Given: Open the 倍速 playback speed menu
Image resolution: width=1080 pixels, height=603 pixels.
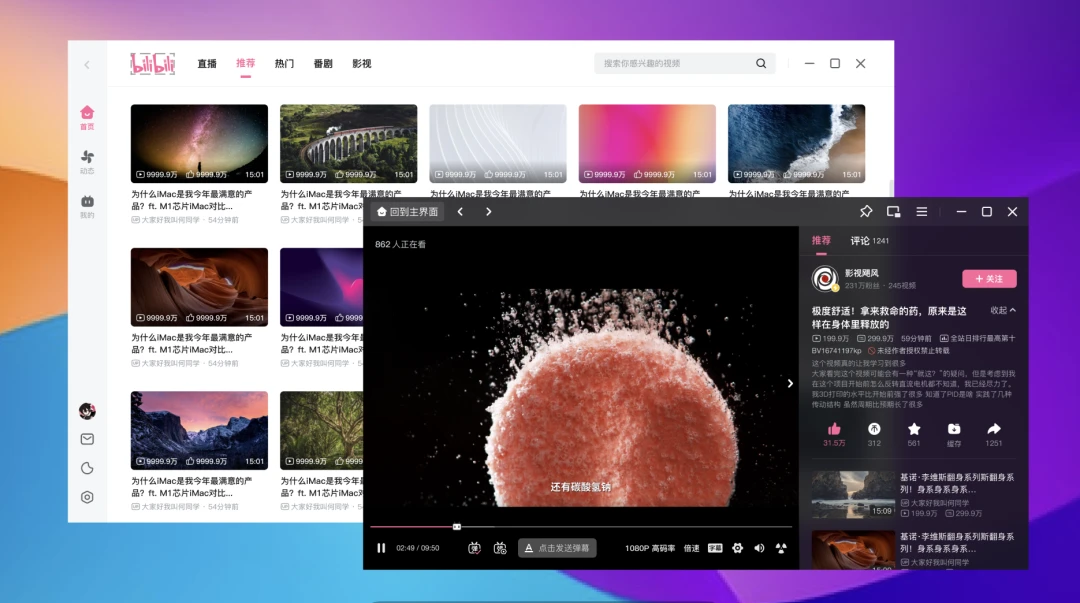Looking at the screenshot, I should (x=692, y=548).
